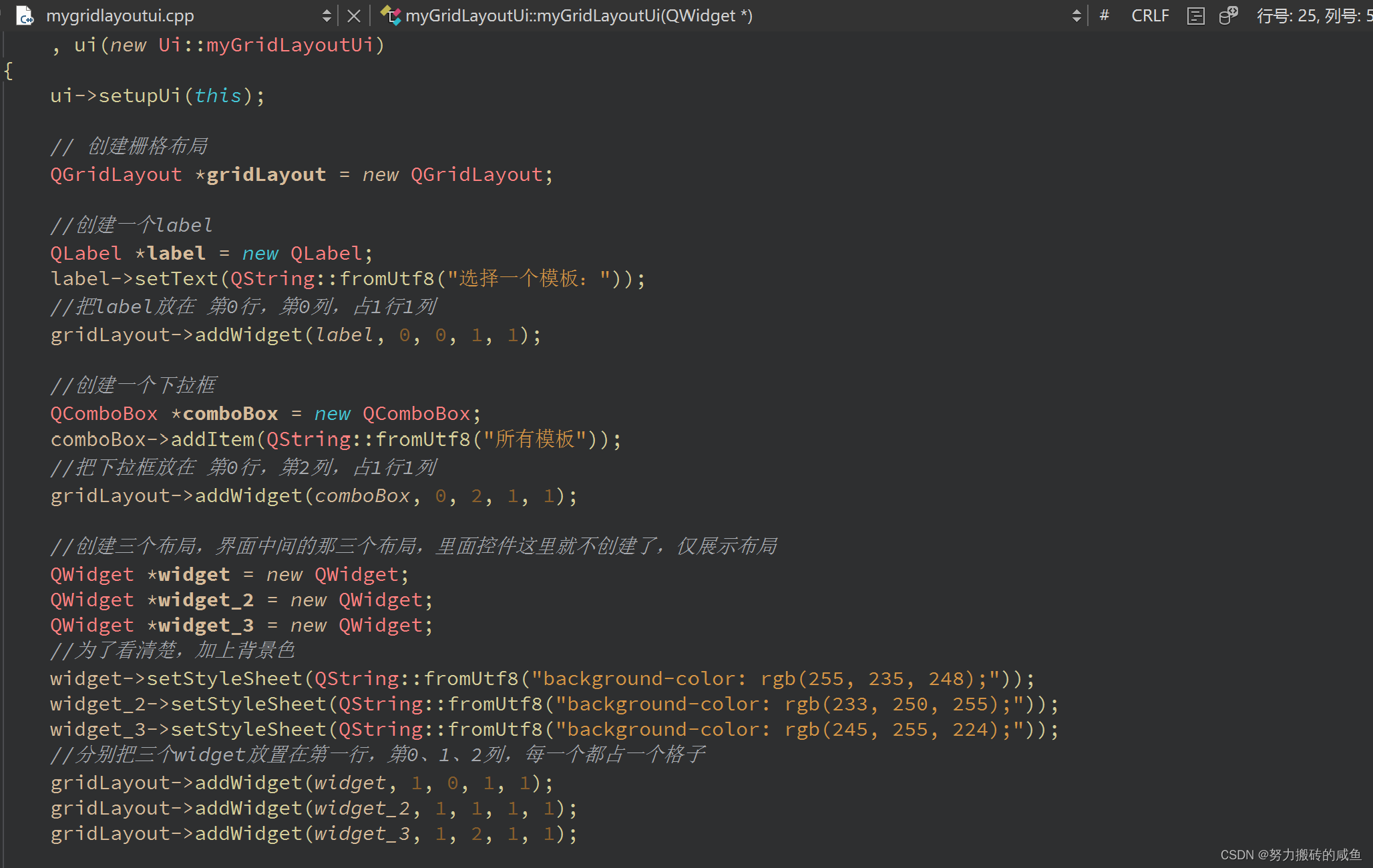Screen dimensions: 1373x868
Task: Click the gridLayout variable declaration
Action: [266, 175]
